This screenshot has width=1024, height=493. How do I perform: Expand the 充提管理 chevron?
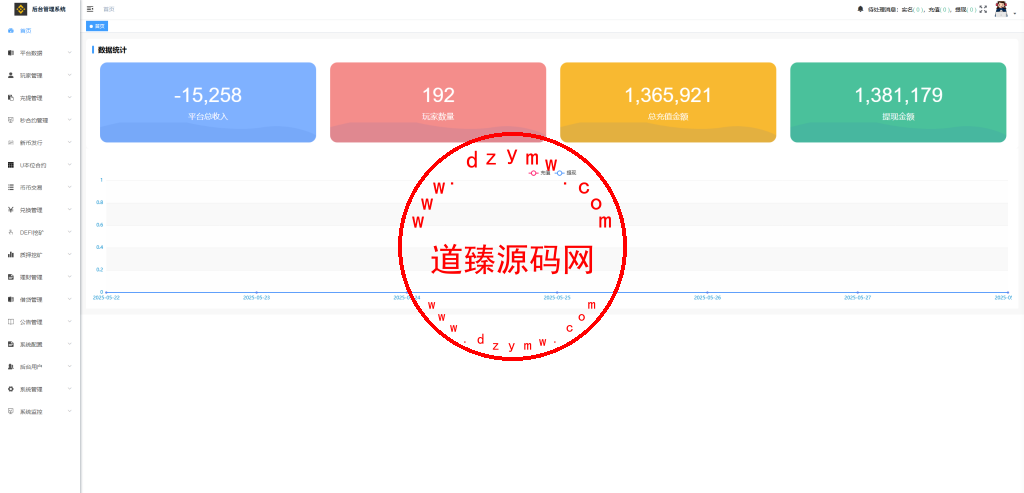click(70, 98)
